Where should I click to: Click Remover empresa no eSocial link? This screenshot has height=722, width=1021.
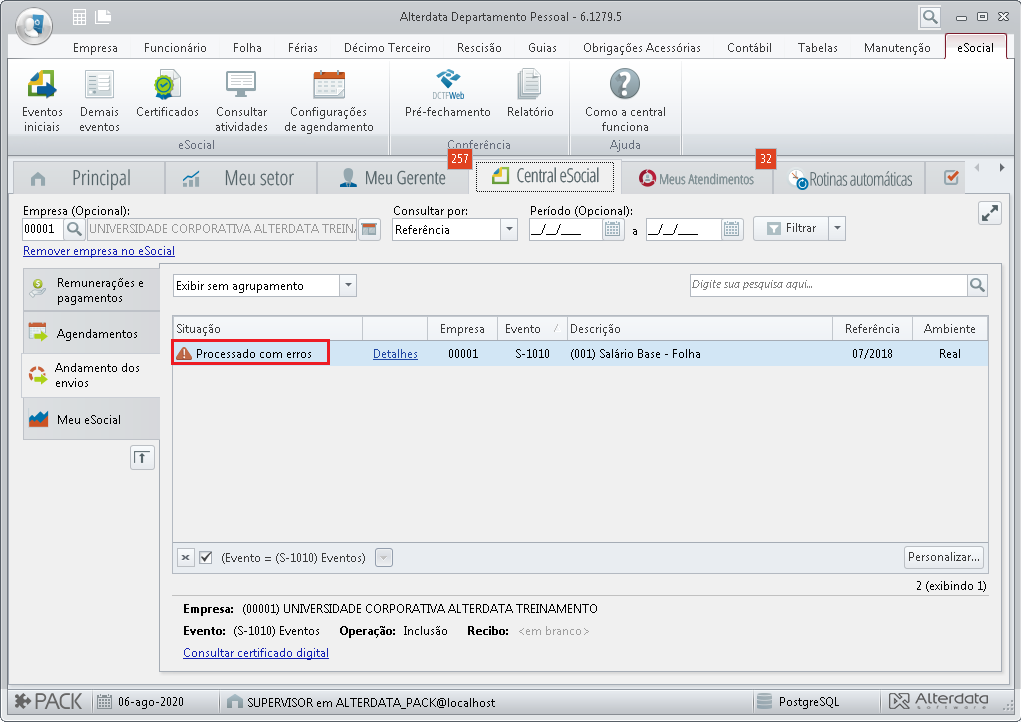pyautogui.click(x=99, y=251)
